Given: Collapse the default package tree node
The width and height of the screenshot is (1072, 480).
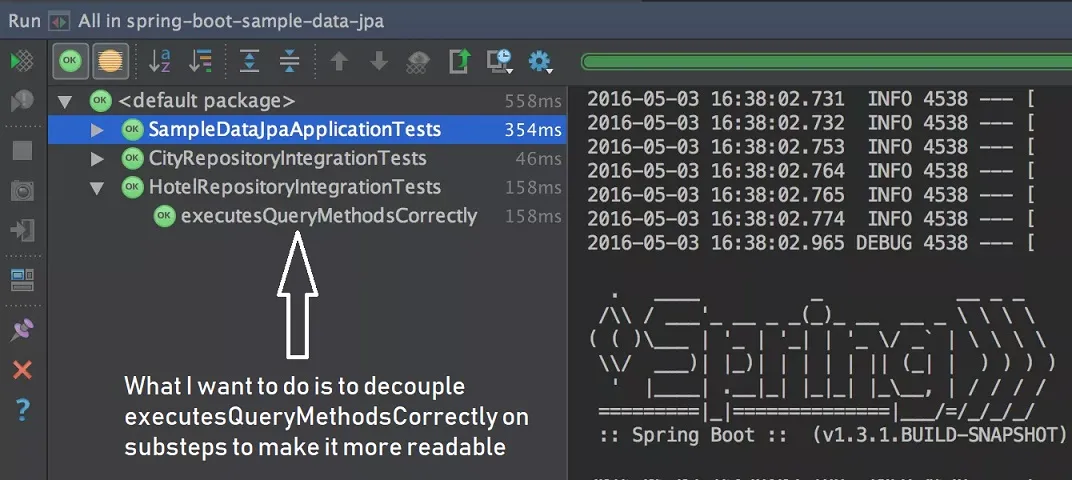Looking at the screenshot, I should coord(65,101).
